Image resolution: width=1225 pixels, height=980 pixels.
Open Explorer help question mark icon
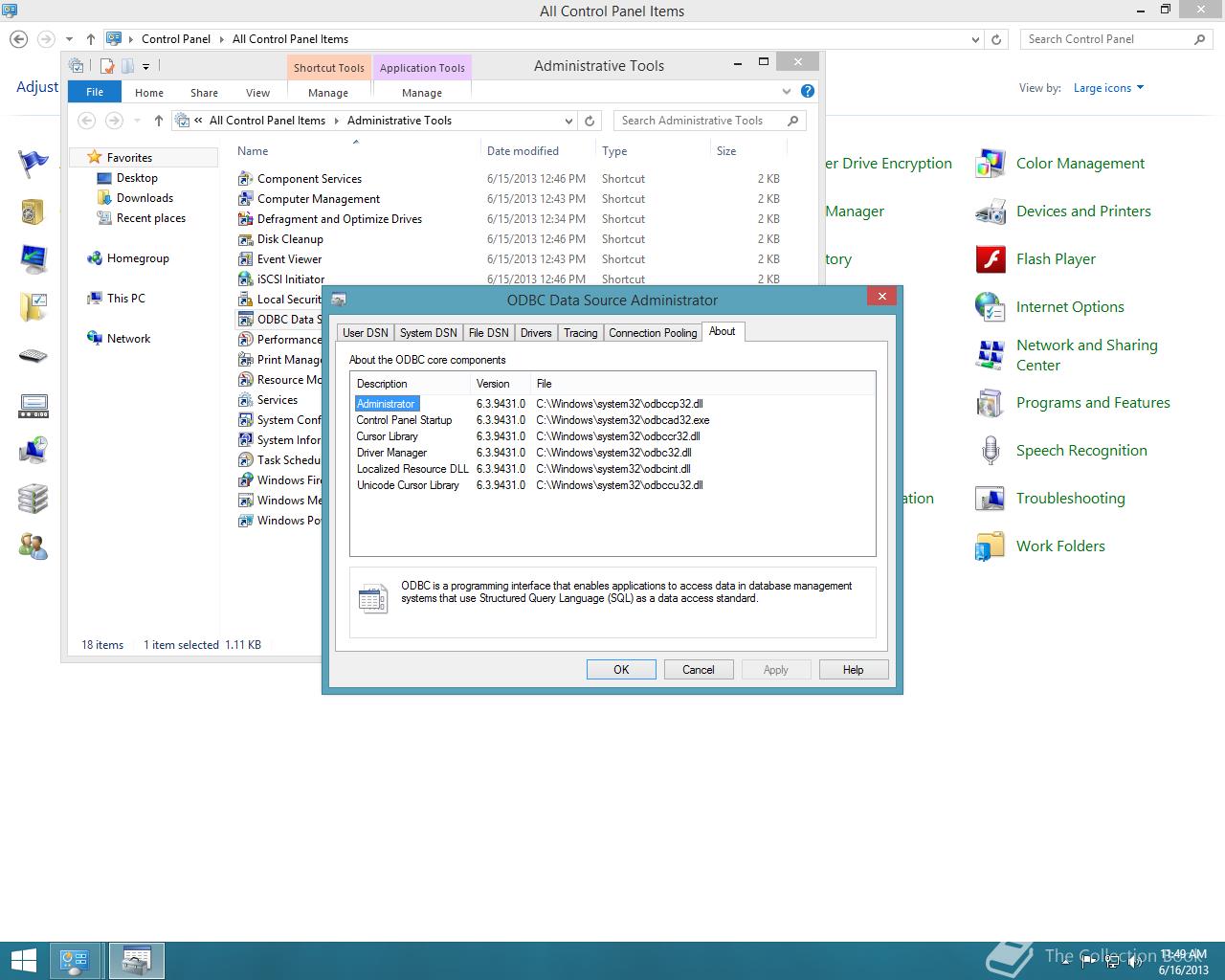[808, 92]
